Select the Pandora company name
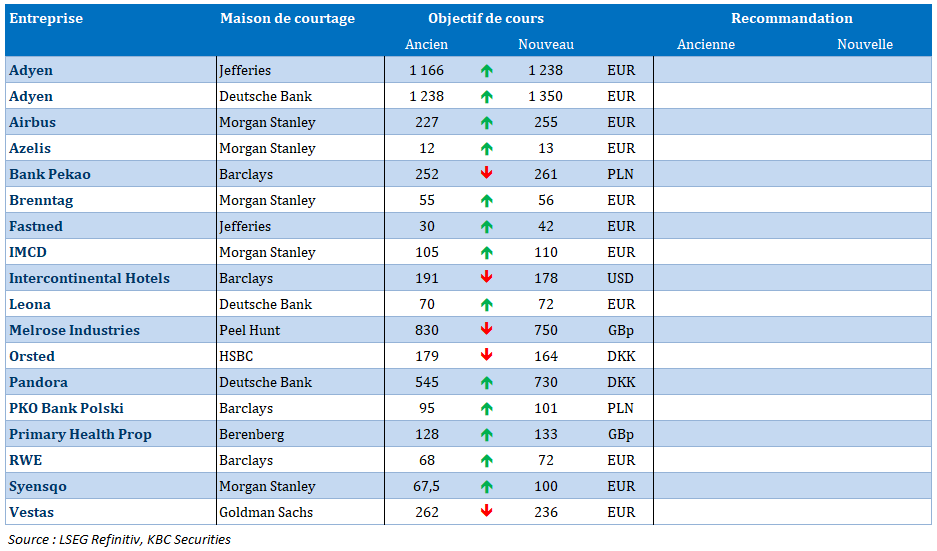The height and width of the screenshot is (551, 937). click(x=38, y=382)
